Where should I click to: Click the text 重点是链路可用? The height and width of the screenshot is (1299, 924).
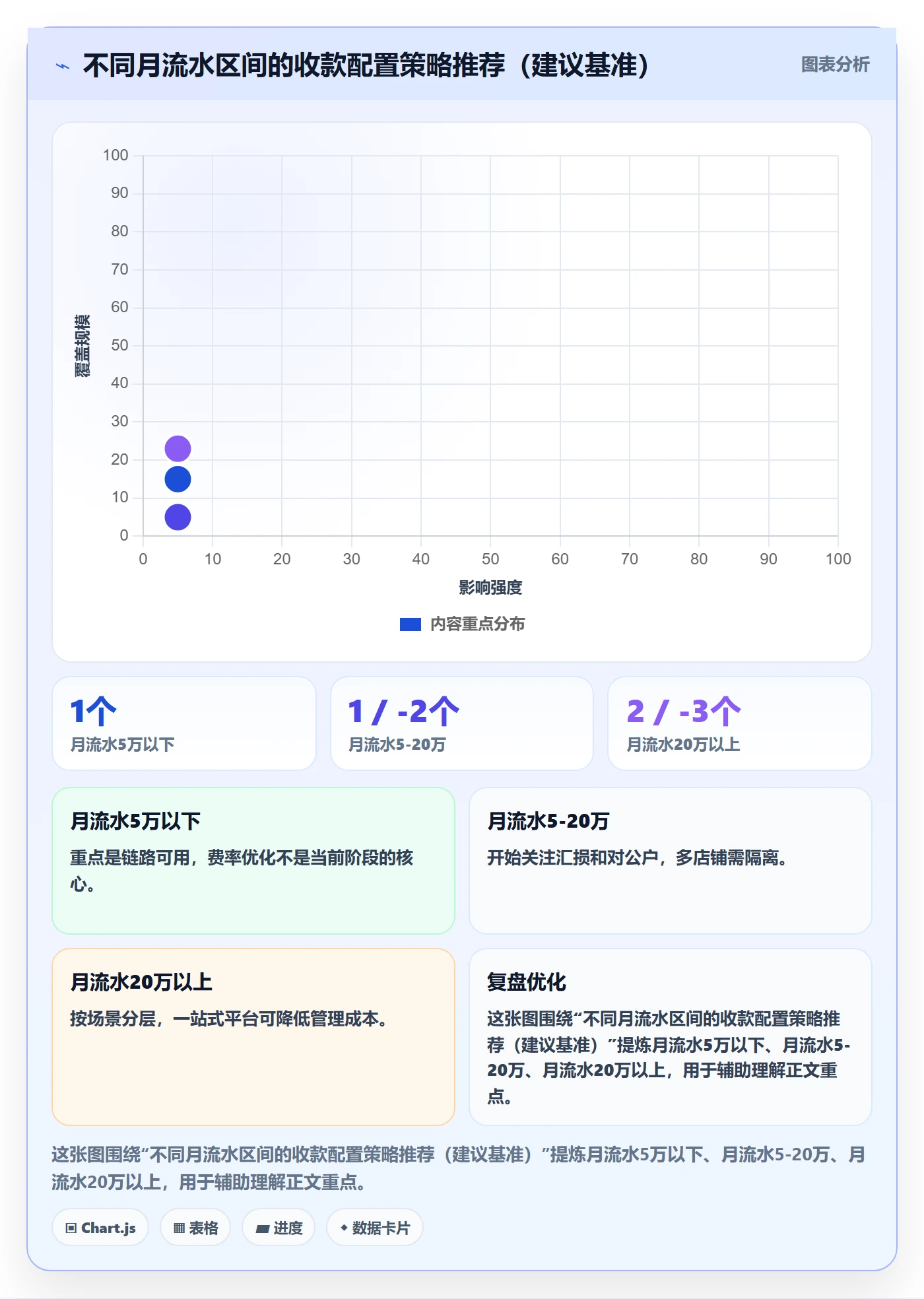coord(130,857)
